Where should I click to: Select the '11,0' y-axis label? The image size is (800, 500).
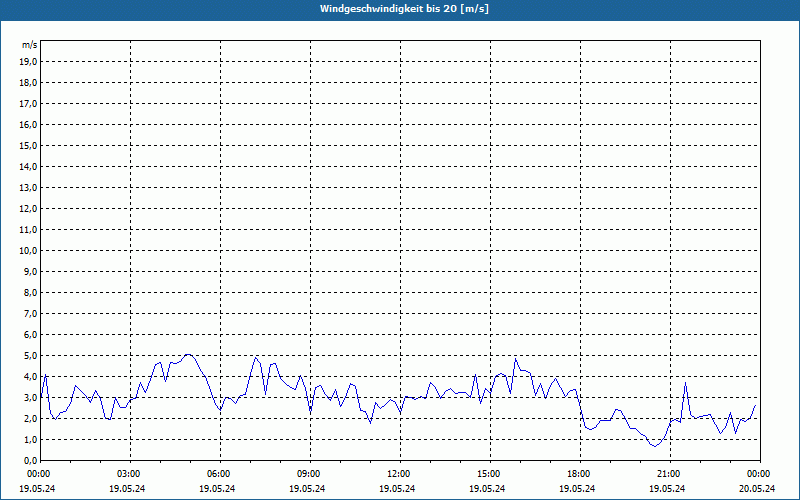(x=29, y=230)
